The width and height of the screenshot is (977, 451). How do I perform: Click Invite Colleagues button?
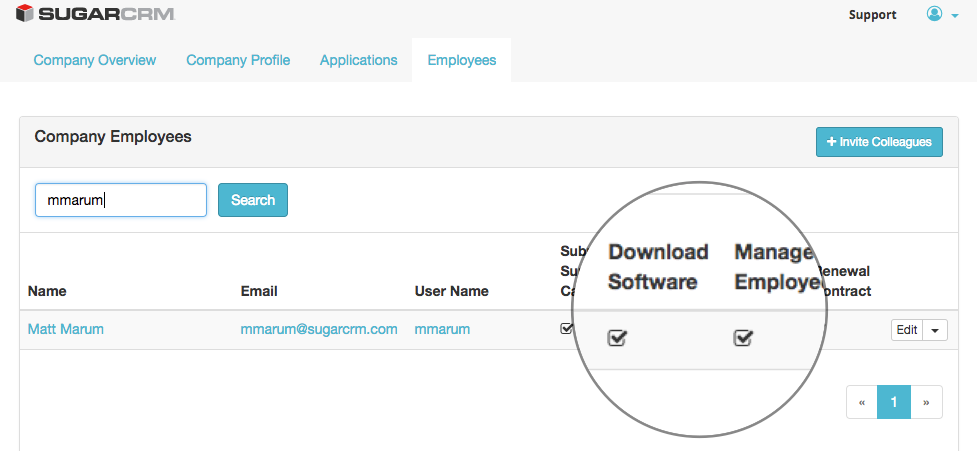[879, 142]
